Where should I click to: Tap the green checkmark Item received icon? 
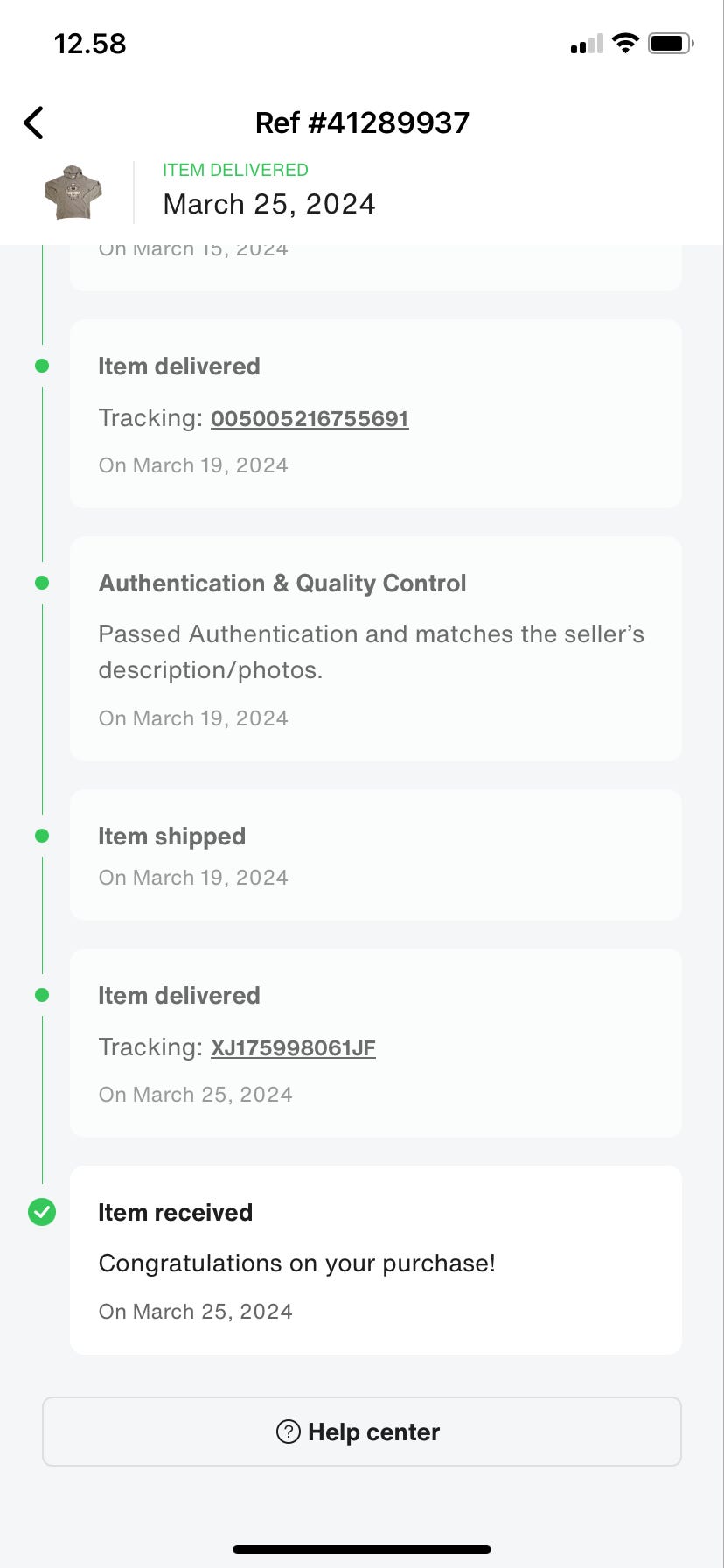click(42, 1212)
